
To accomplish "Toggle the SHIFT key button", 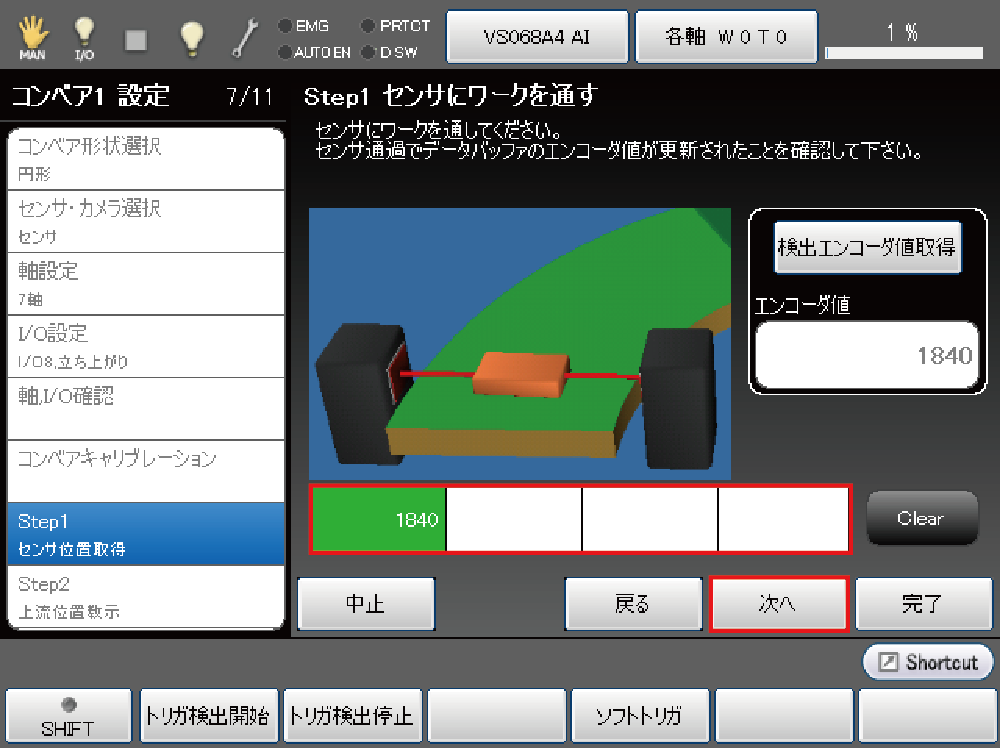I will point(68,716).
